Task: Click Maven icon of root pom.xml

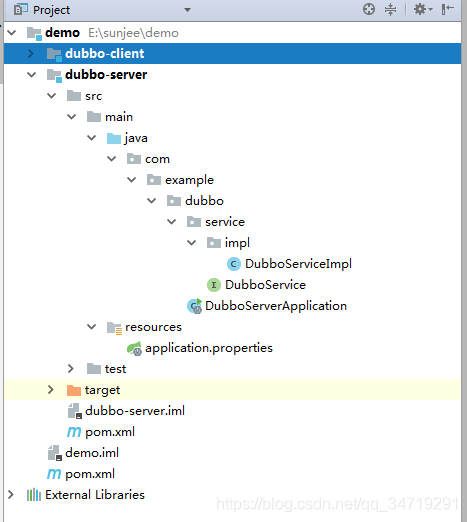Action: pos(54,474)
